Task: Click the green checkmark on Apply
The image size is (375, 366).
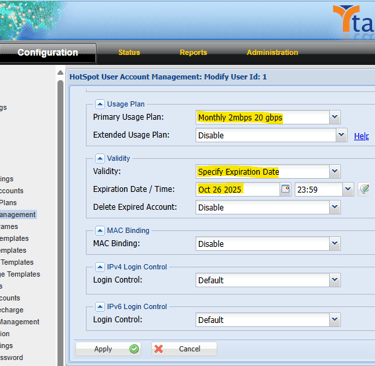Action: coord(134,349)
